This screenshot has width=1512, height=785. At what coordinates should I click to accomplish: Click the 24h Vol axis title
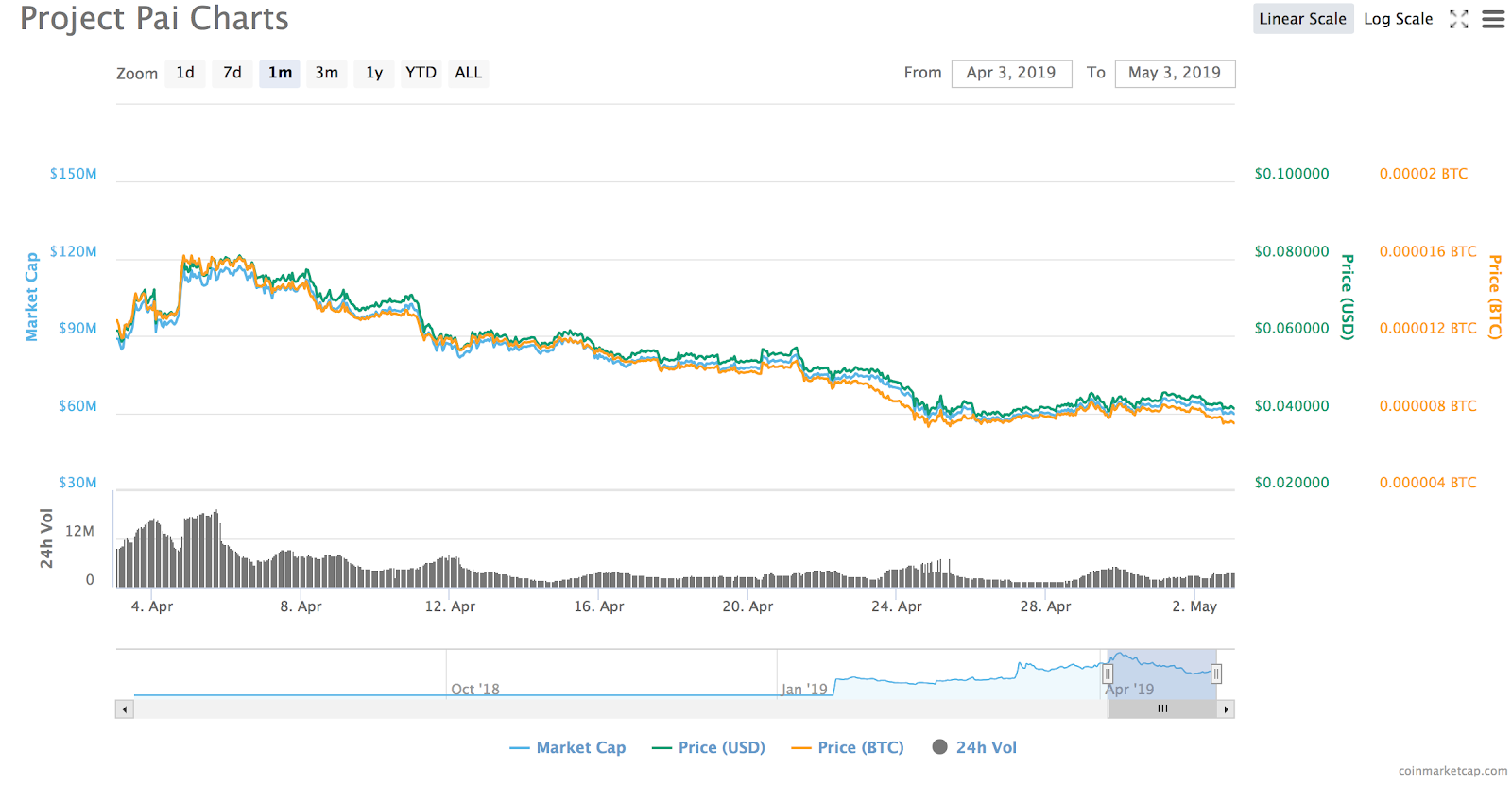click(x=46, y=538)
